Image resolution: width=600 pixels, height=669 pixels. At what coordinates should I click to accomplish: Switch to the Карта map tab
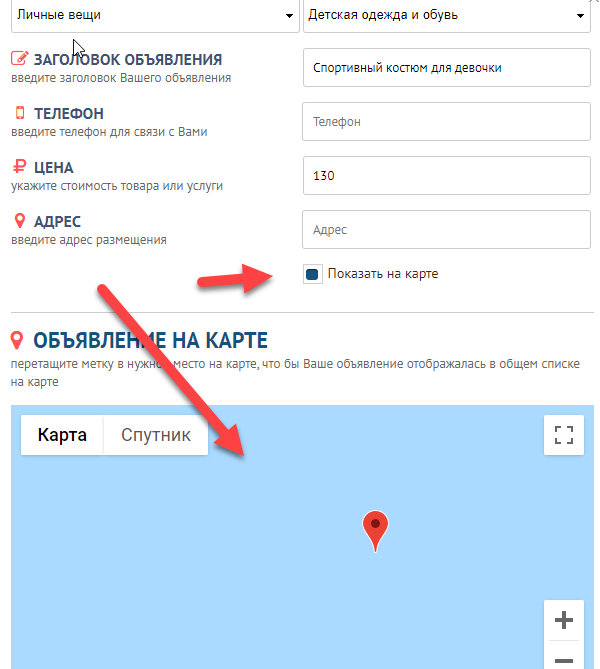click(62, 435)
